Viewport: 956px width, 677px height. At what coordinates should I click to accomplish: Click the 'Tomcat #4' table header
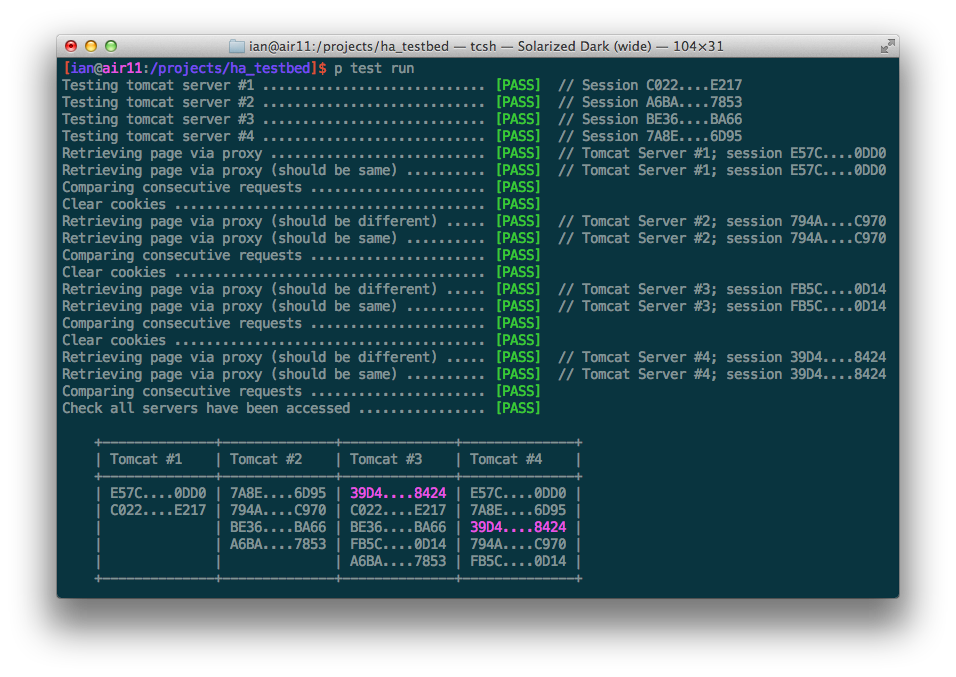click(506, 459)
